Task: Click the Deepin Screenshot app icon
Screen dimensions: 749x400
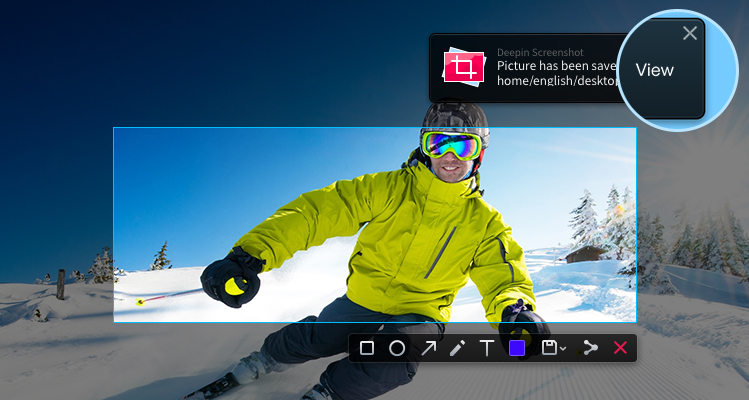Action: pos(464,67)
